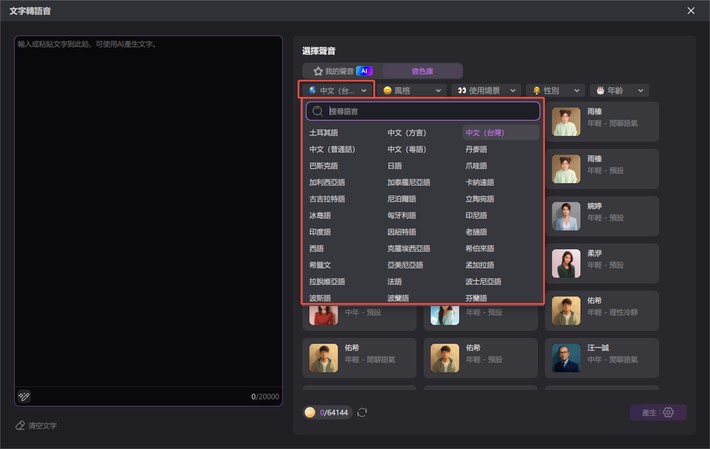Choose 西語 from the language list
This screenshot has width=710, height=449.
(x=316, y=248)
